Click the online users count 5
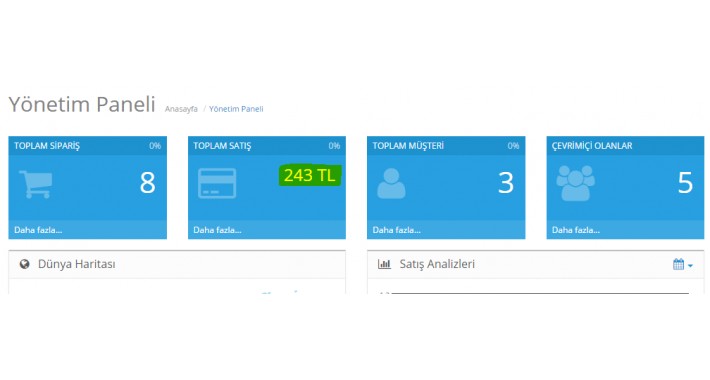Image resolution: width=710 pixels, height=380 pixels. coord(685,183)
